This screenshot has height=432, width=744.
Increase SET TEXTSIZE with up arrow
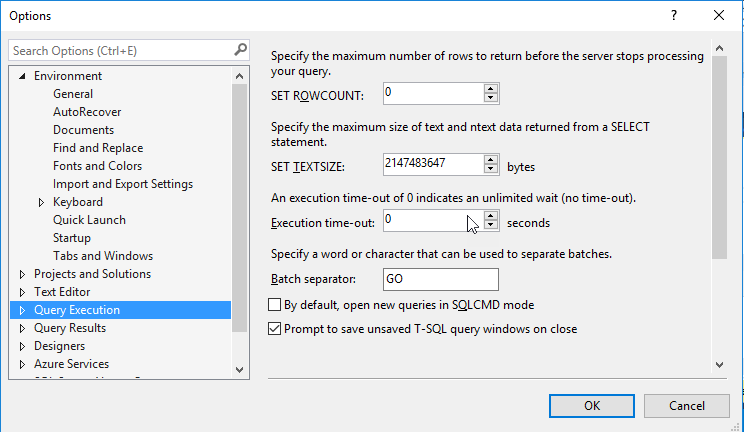pyautogui.click(x=491, y=159)
